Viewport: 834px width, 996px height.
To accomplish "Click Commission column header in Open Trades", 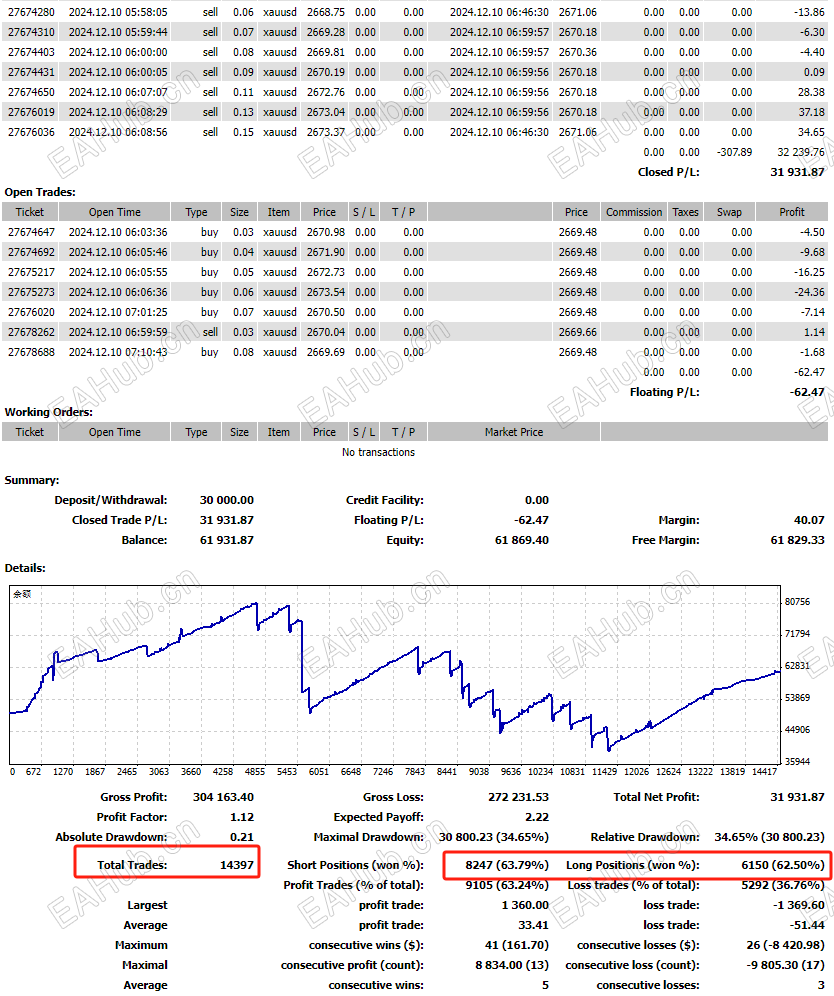I will [634, 212].
